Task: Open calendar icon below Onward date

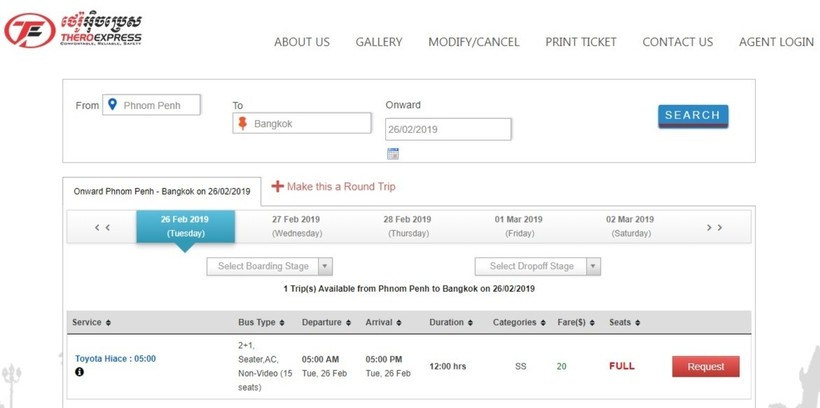Action: click(x=393, y=153)
